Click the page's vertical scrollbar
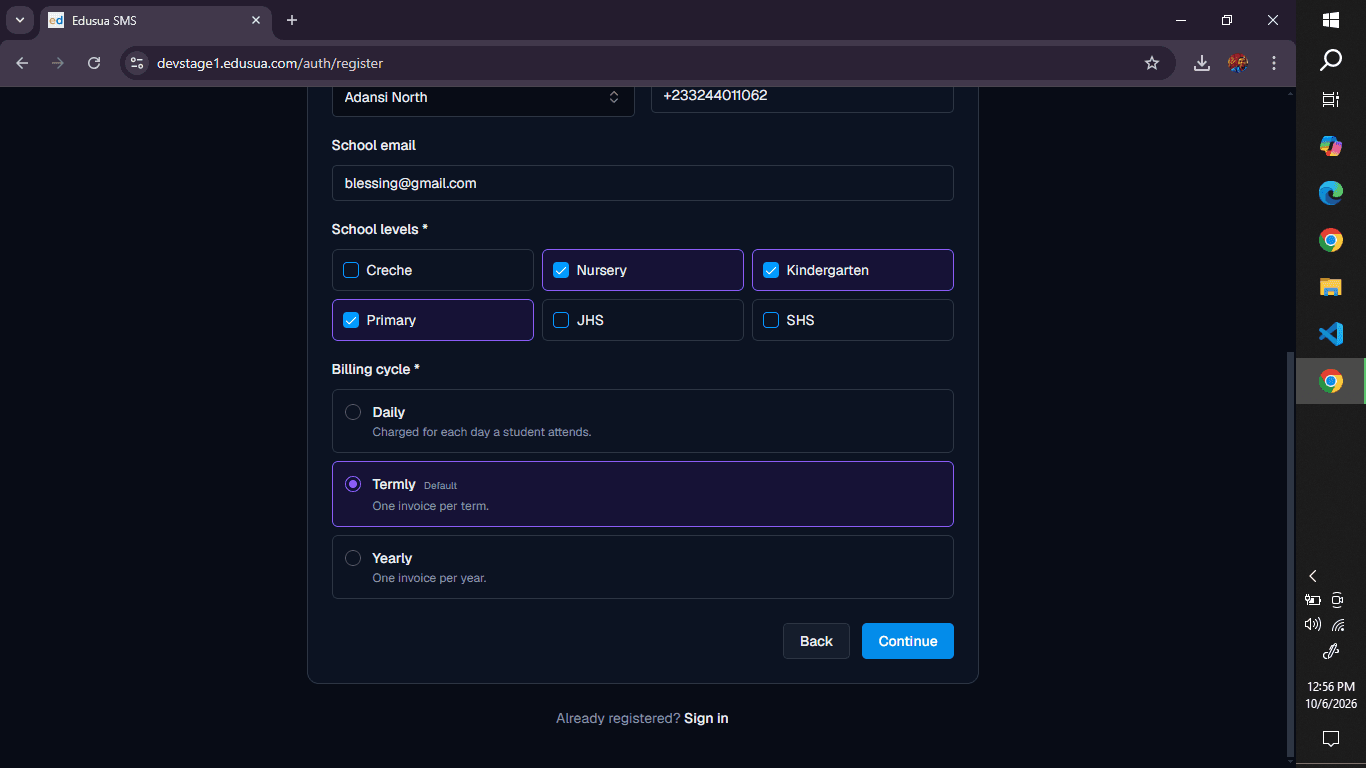 pos(1290,555)
